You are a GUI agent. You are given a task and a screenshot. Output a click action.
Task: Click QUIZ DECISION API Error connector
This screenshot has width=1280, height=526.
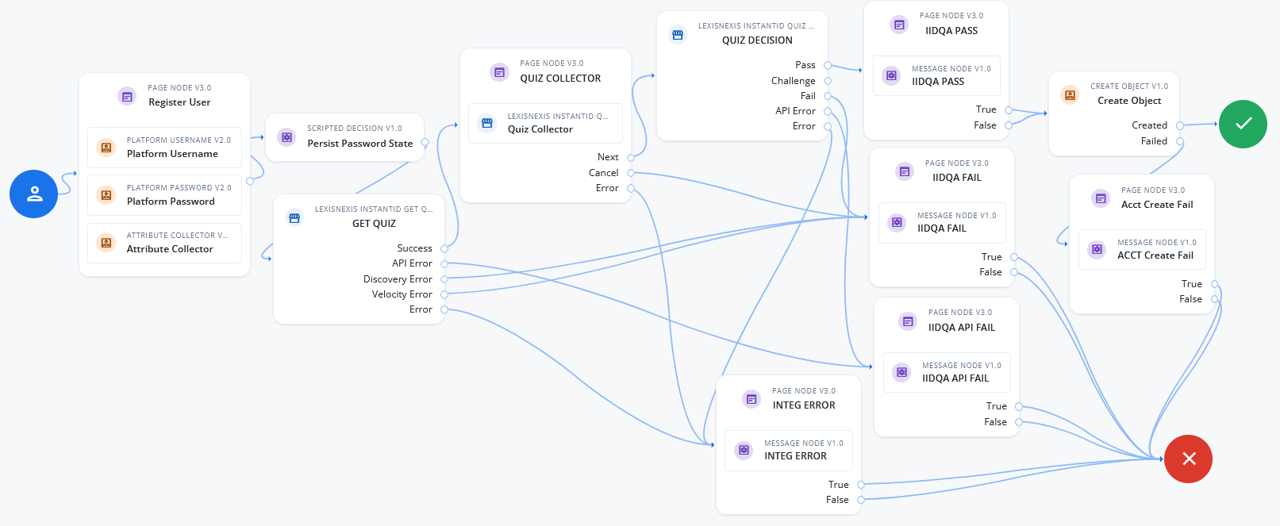(827, 111)
